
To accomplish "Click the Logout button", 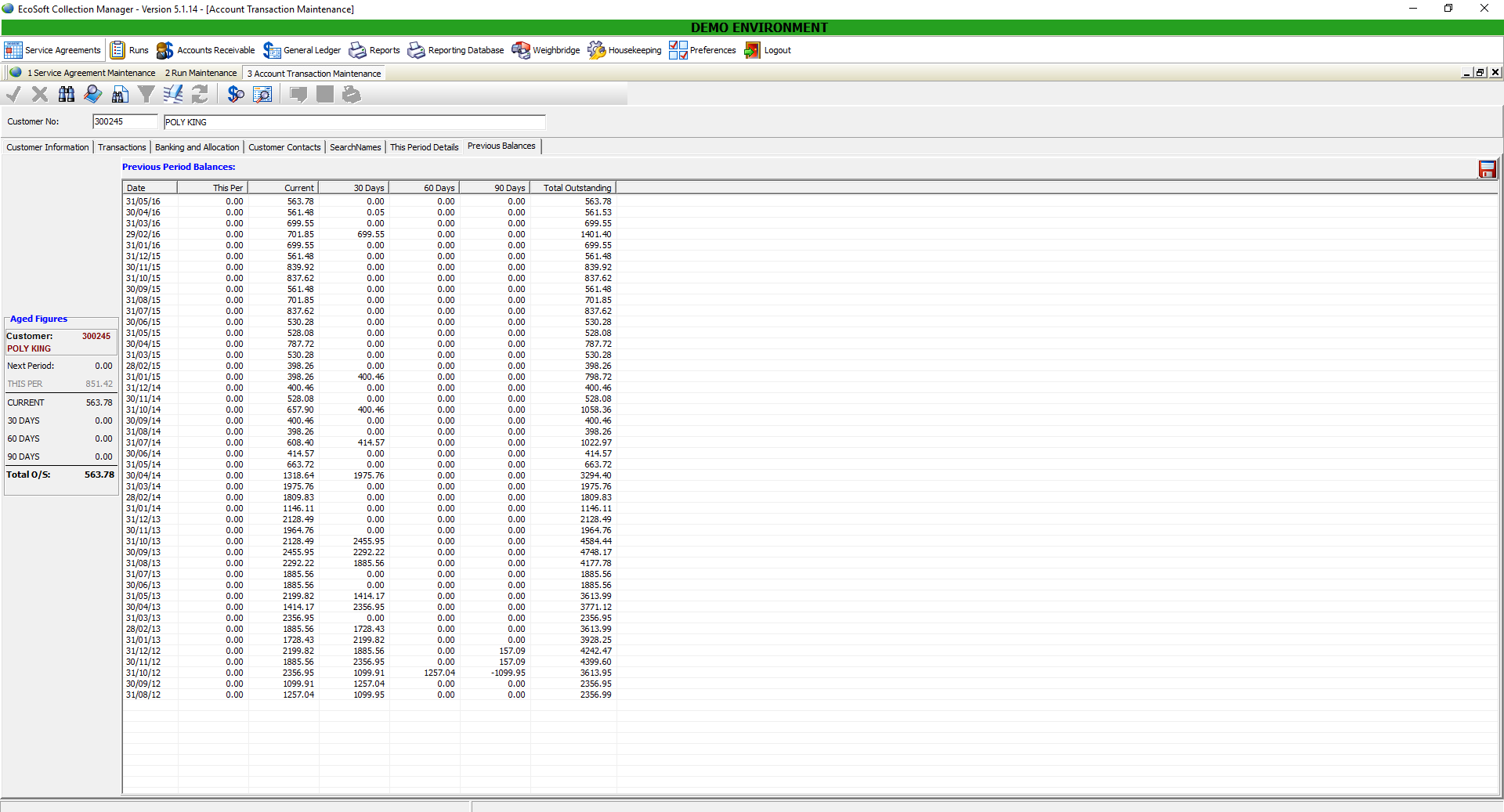I will pos(768,50).
